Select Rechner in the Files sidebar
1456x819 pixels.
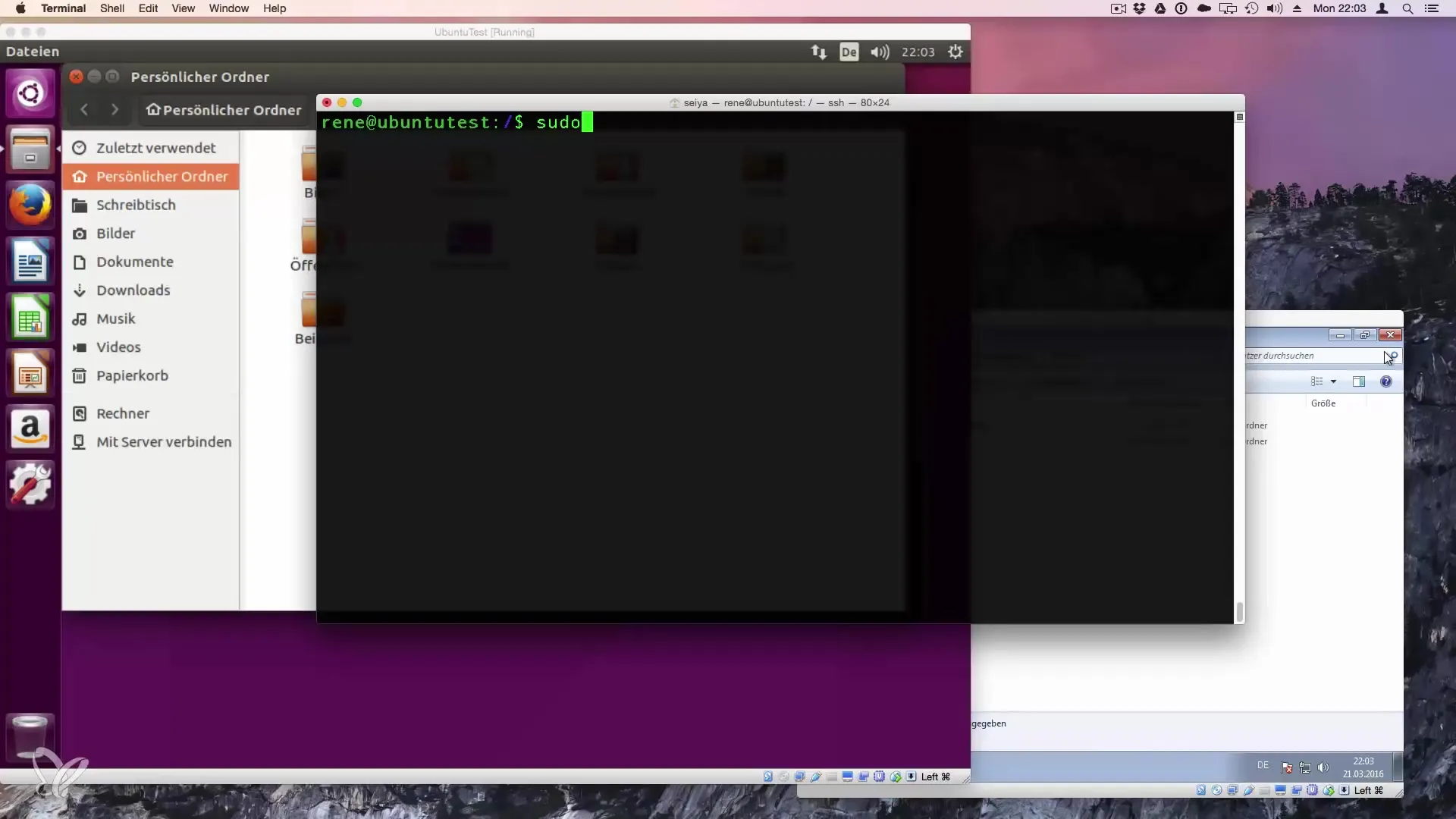(151, 413)
